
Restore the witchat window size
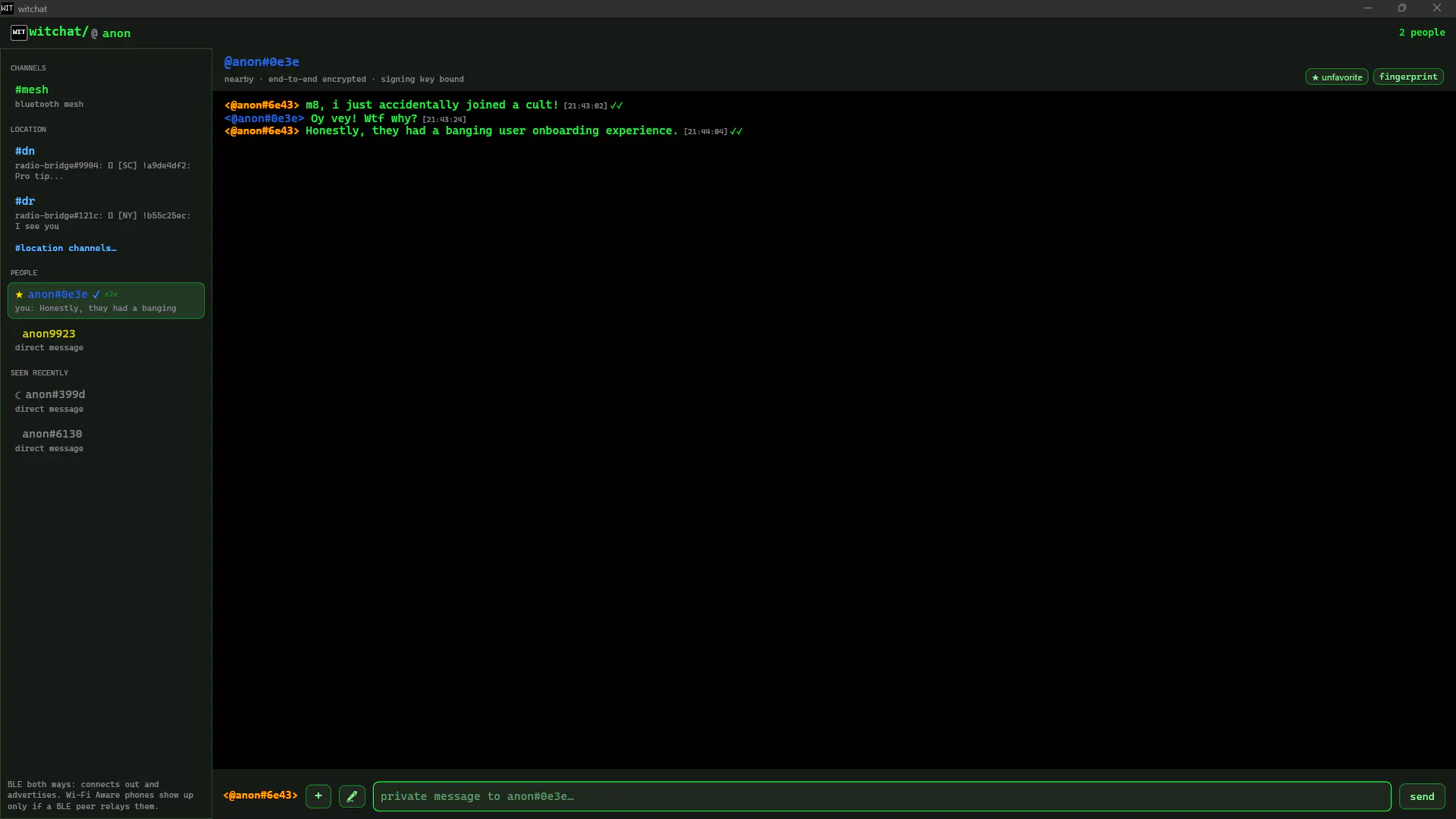pos(1402,8)
